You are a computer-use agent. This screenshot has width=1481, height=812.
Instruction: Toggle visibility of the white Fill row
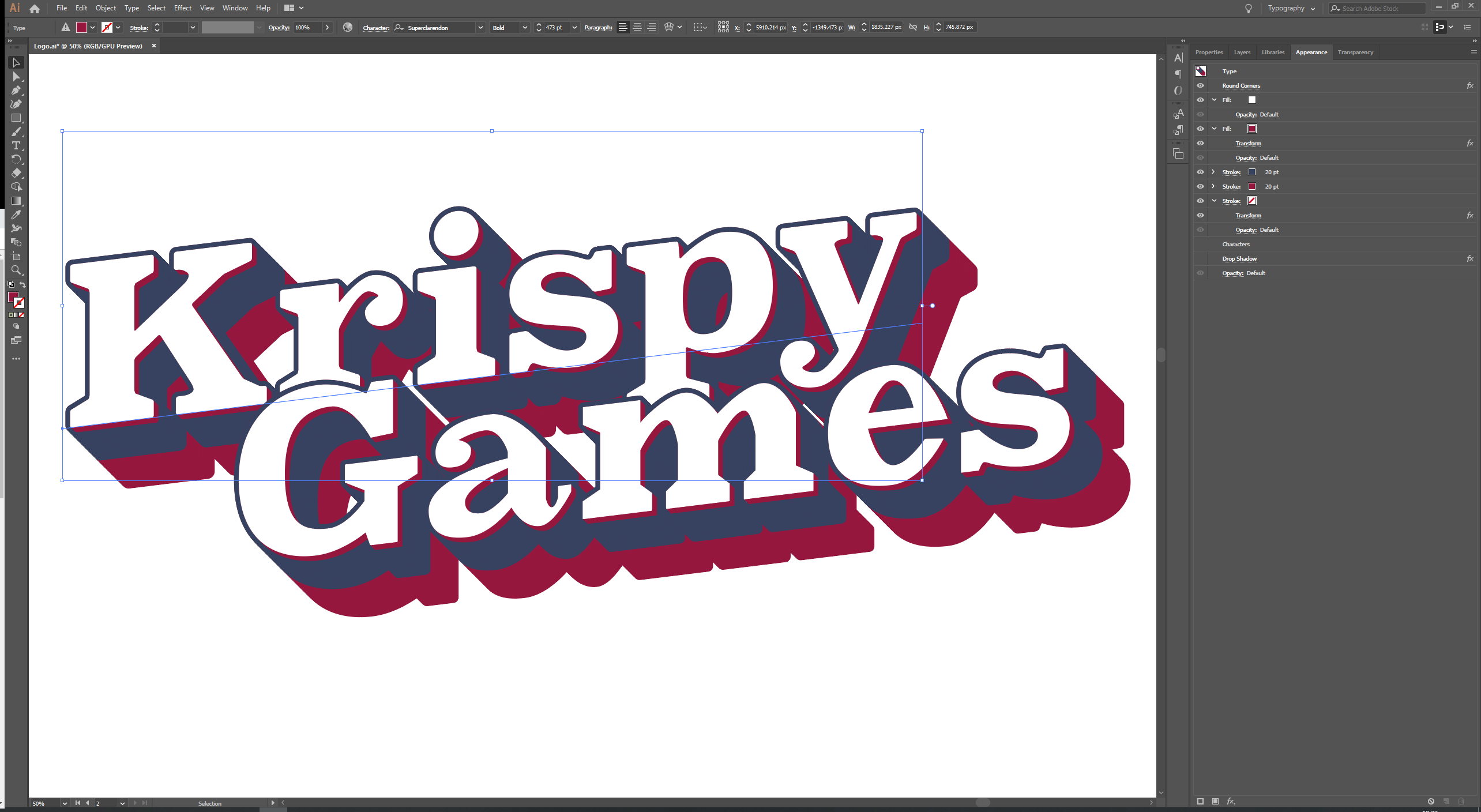pos(1200,100)
